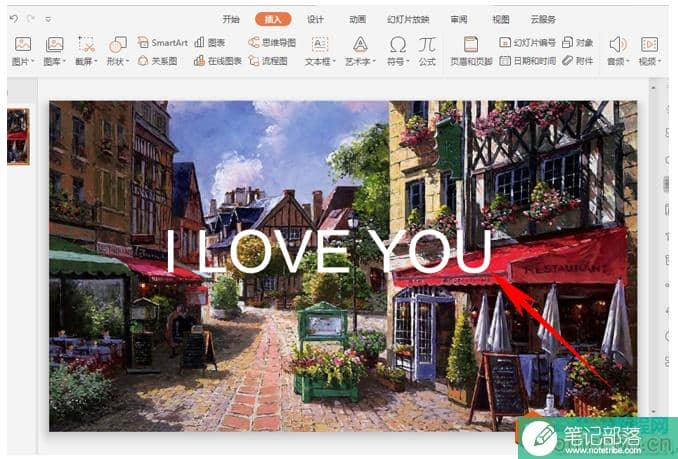Expand the 音频 dropdown arrow
The height and width of the screenshot is (459, 678).
point(627,61)
